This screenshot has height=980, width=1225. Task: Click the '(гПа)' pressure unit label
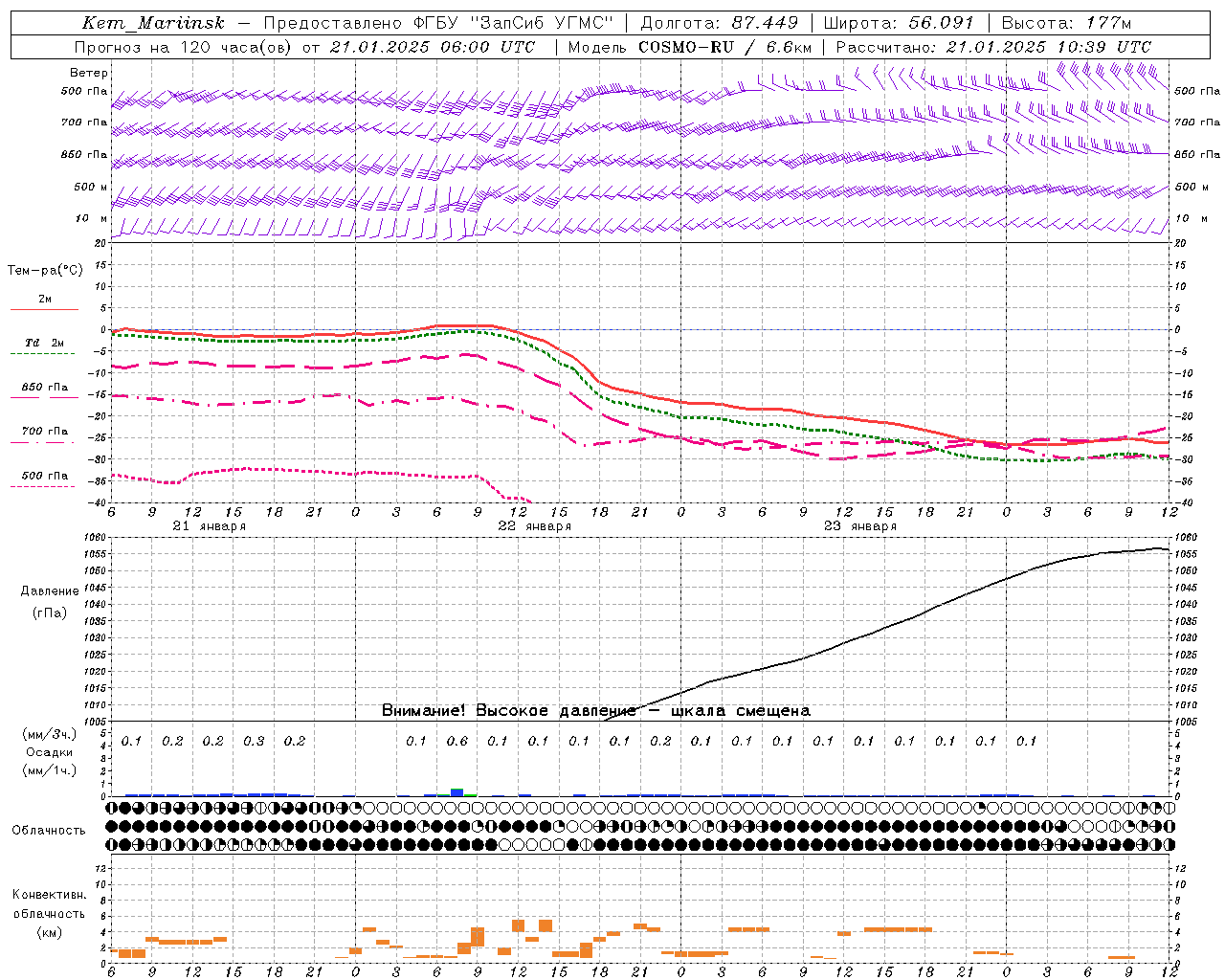50,612
